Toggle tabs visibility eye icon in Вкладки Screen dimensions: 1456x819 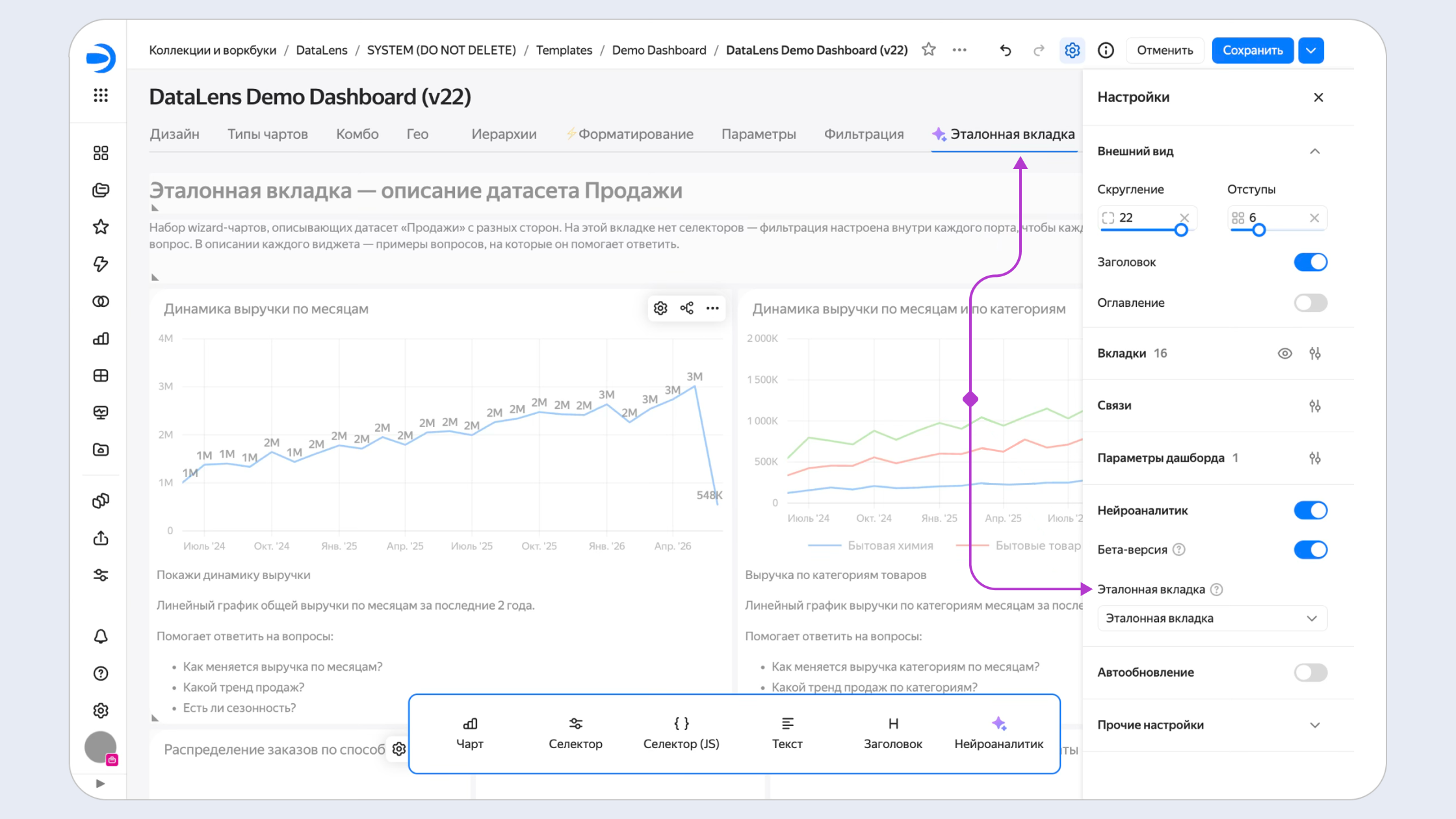pyautogui.click(x=1285, y=354)
